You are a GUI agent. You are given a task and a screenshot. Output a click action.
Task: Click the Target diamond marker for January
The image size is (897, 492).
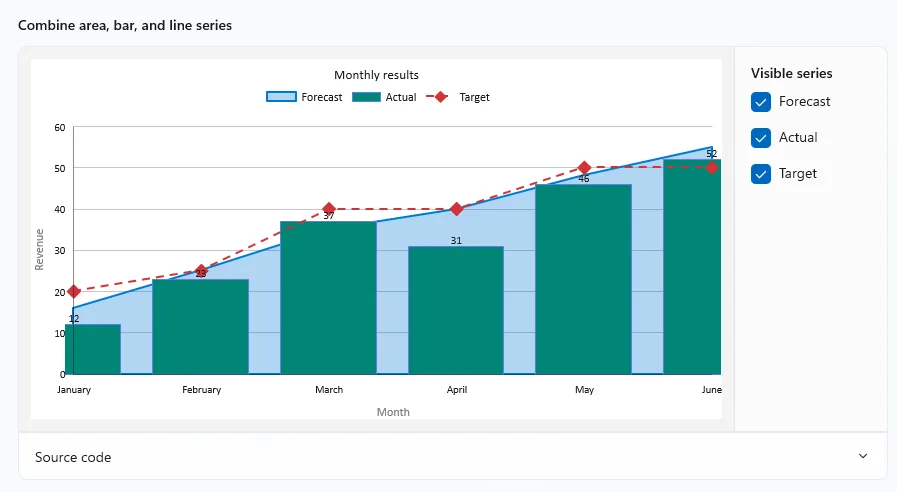click(74, 292)
